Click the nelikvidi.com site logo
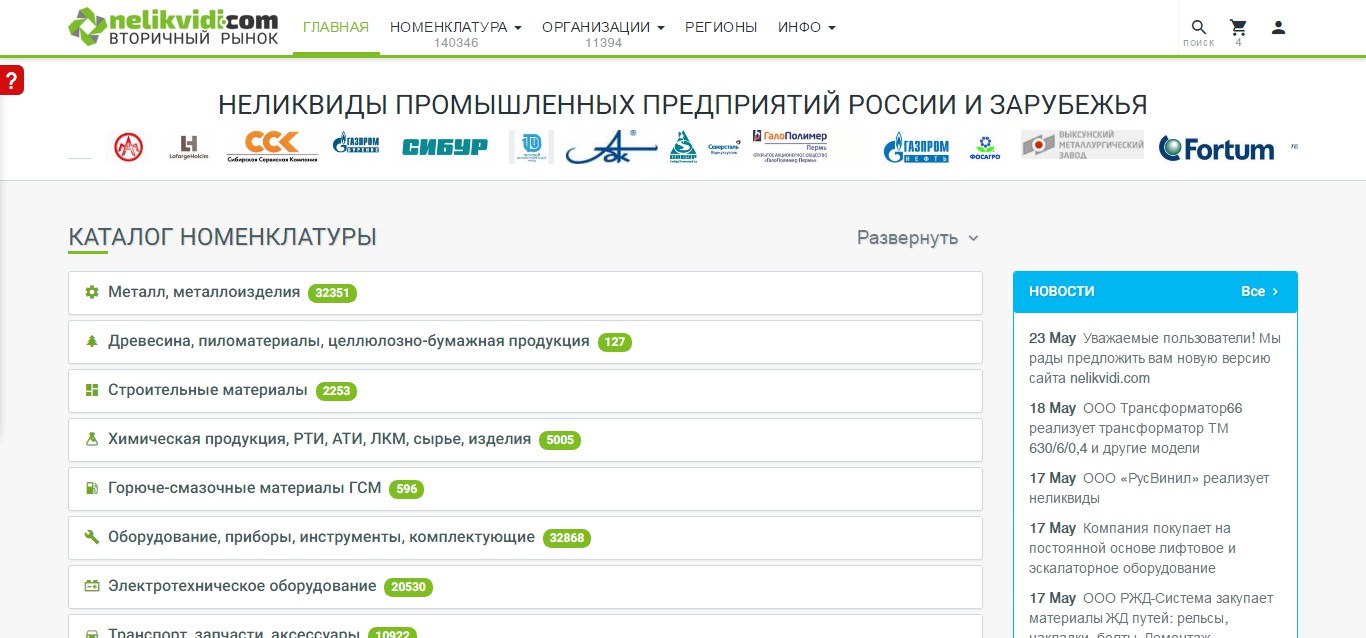This screenshot has width=1366, height=638. (174, 27)
